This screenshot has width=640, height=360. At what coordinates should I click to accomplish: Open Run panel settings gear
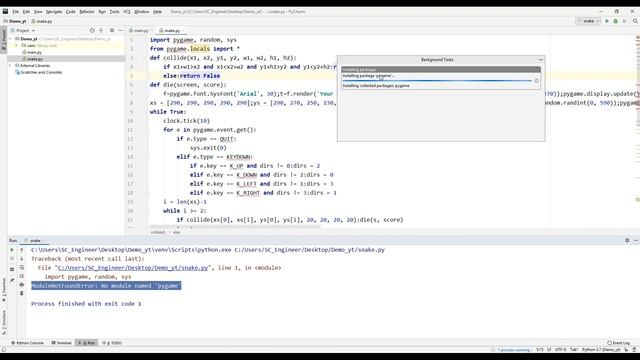[x=627, y=241]
